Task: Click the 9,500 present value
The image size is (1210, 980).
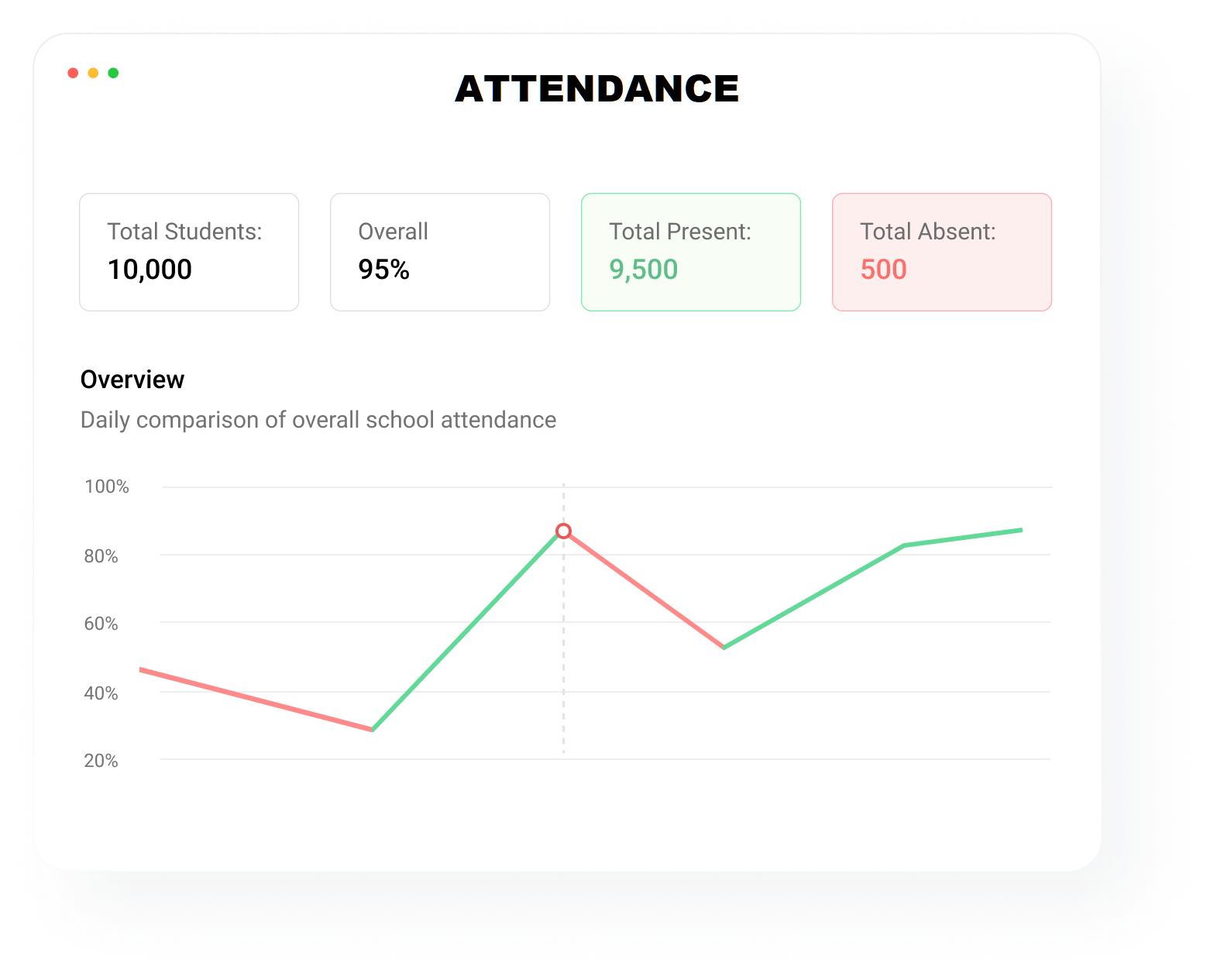Action: click(644, 270)
